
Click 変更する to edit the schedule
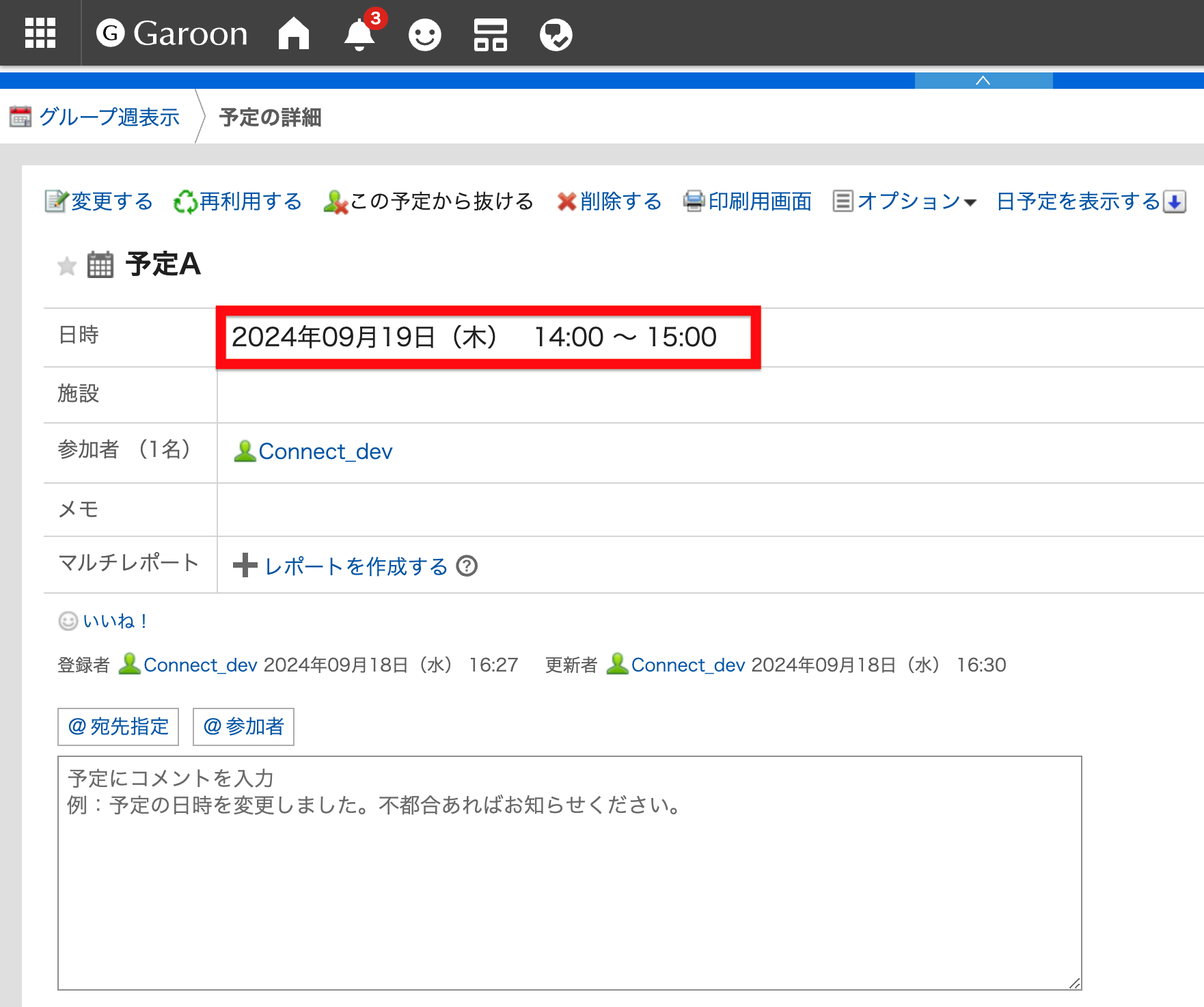point(112,202)
